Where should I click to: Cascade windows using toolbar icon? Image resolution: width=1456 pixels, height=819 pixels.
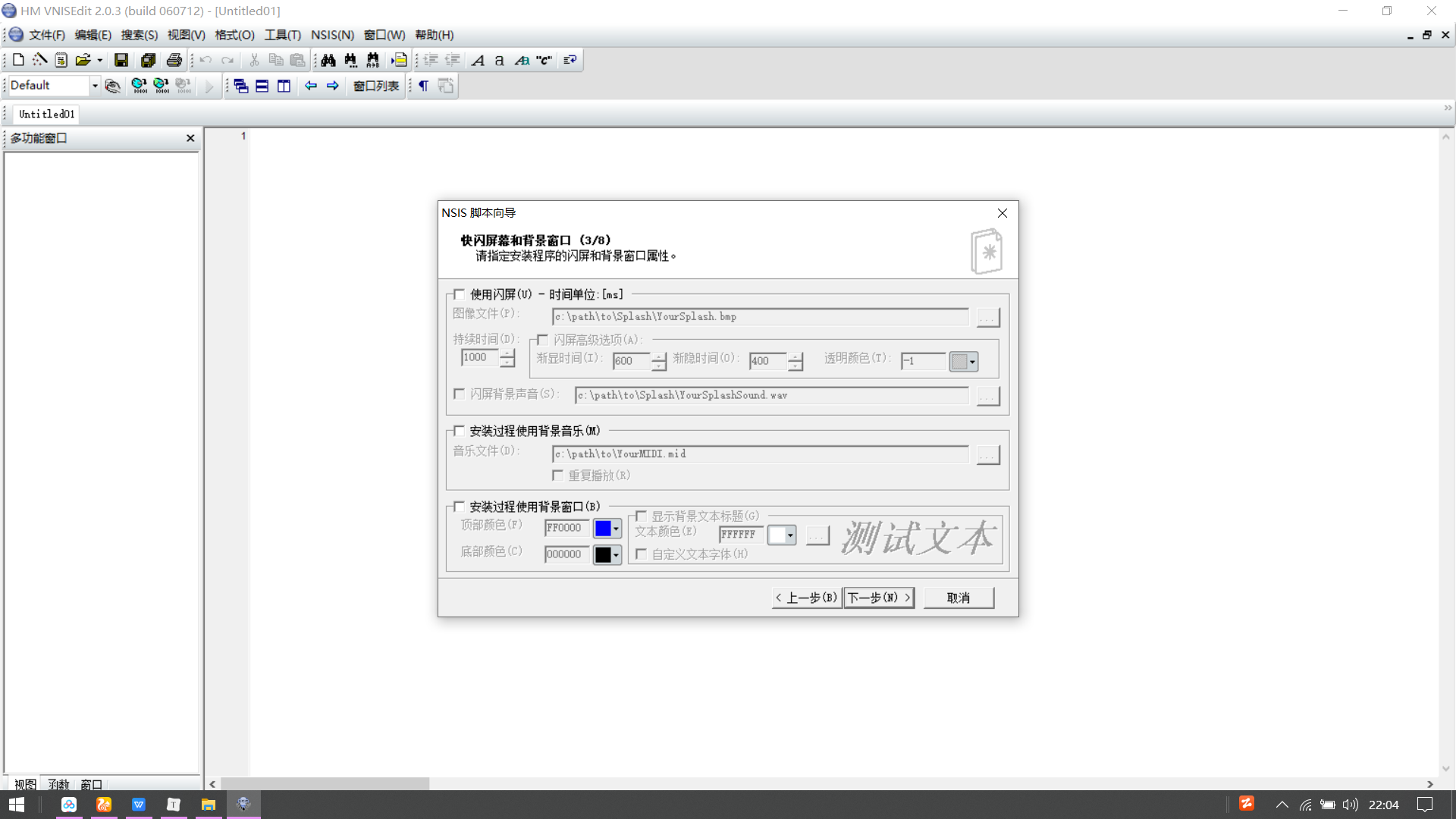tap(241, 86)
